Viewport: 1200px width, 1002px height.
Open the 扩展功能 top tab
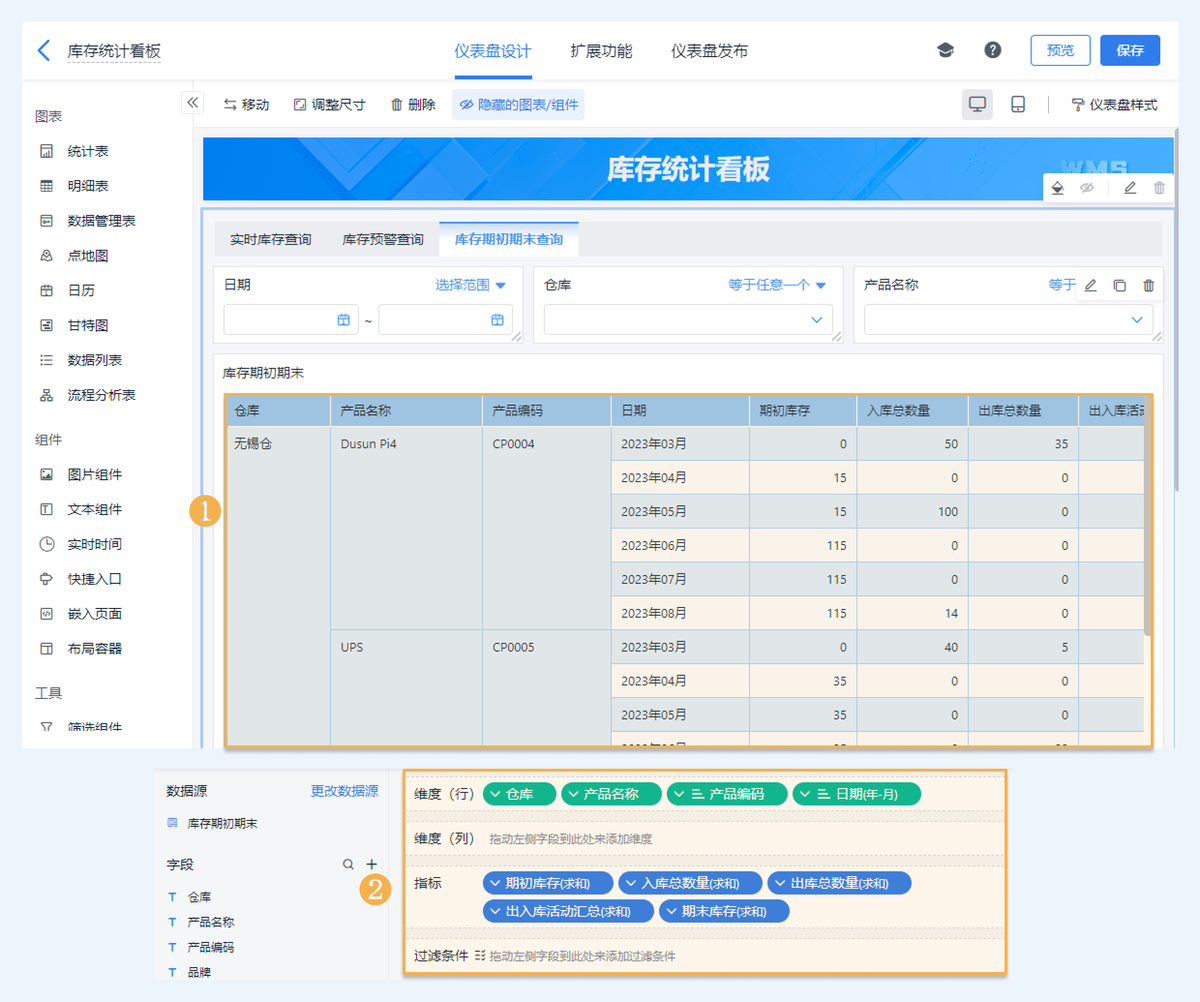tap(601, 51)
